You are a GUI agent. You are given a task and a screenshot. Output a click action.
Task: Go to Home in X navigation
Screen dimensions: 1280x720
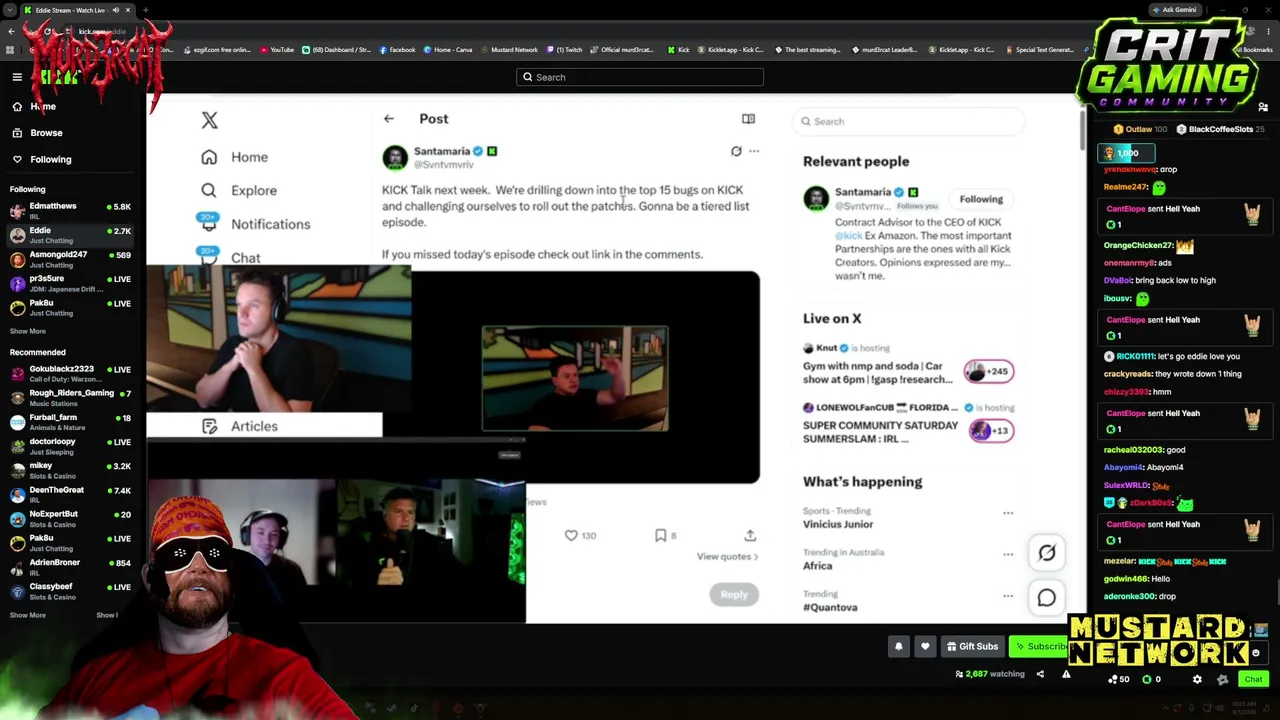pyautogui.click(x=235, y=157)
